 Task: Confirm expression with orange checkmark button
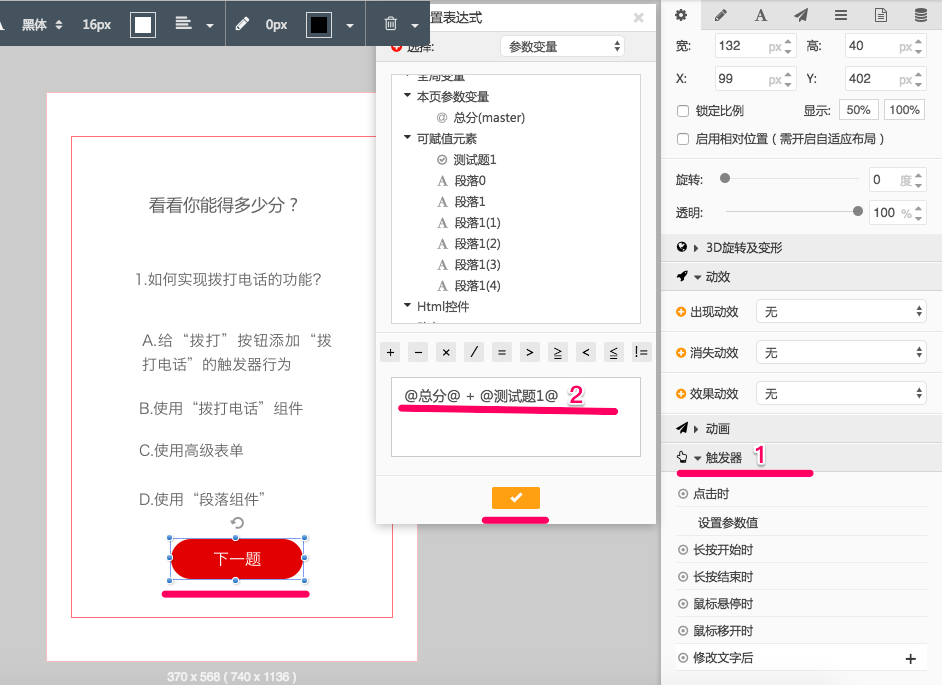[x=516, y=498]
